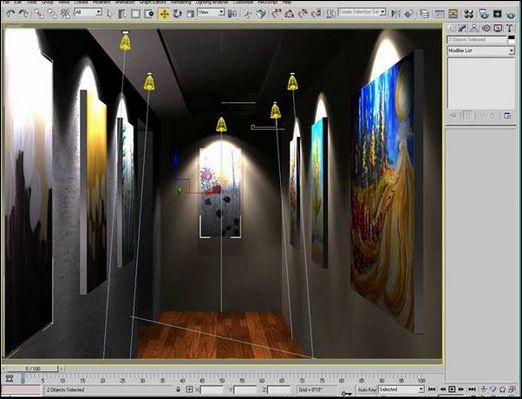Toggle Percent Snap
The width and height of the screenshot is (522, 399).
pyautogui.click(x=303, y=13)
